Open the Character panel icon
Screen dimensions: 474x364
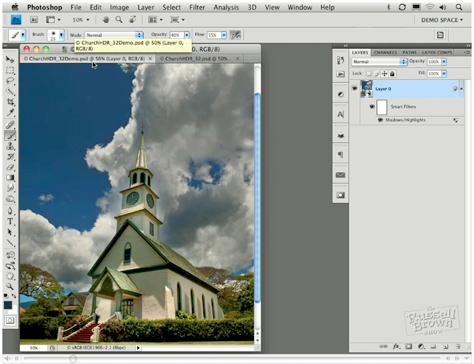340,115
